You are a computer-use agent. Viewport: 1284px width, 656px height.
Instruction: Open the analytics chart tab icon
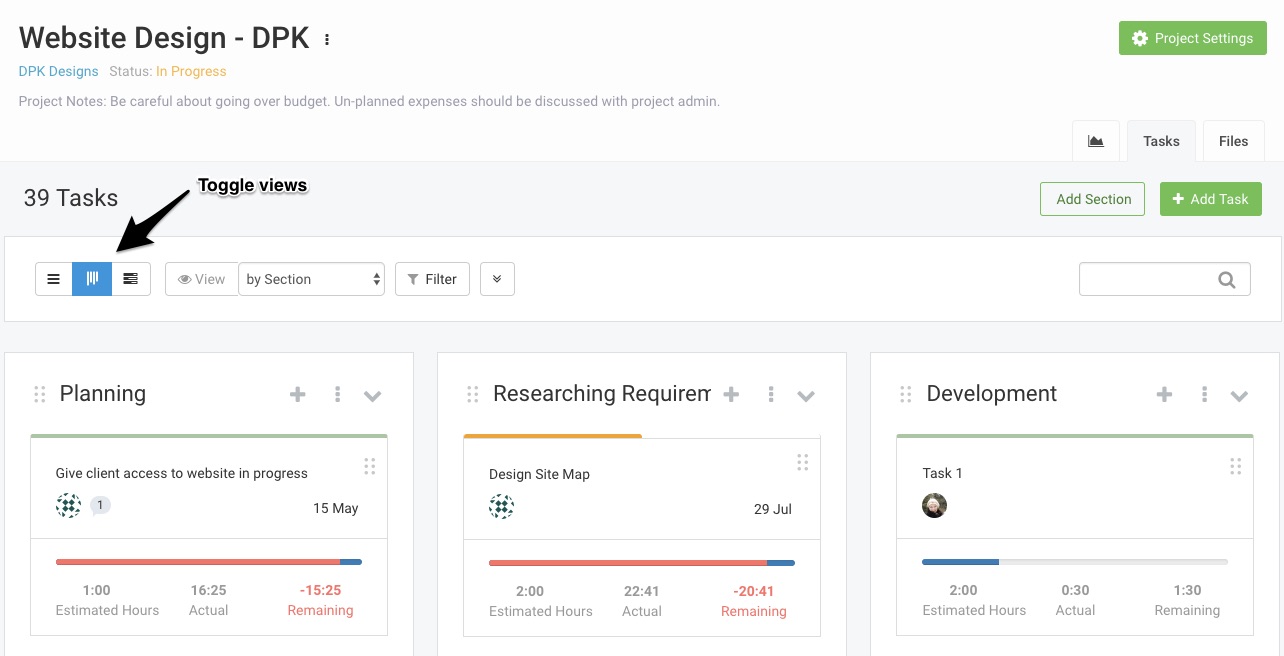point(1096,140)
